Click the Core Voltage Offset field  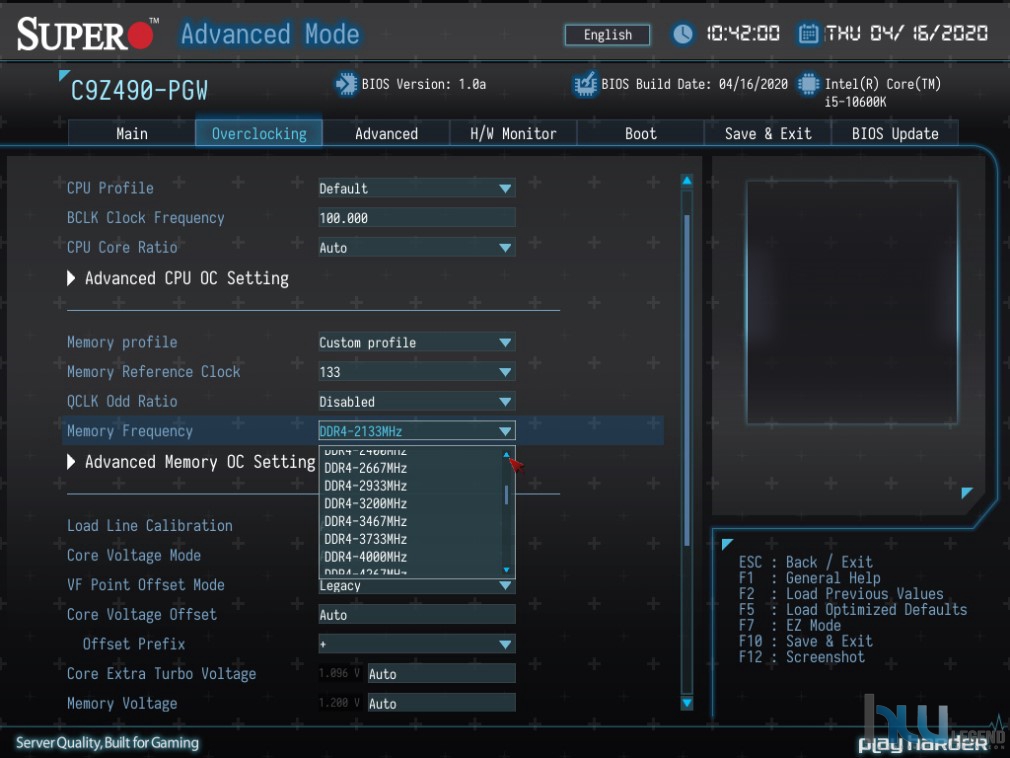(417, 614)
